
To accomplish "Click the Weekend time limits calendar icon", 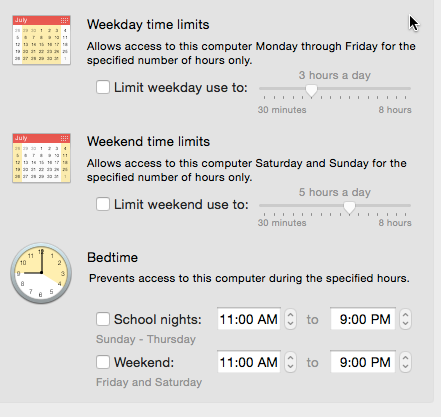I will click(41, 158).
